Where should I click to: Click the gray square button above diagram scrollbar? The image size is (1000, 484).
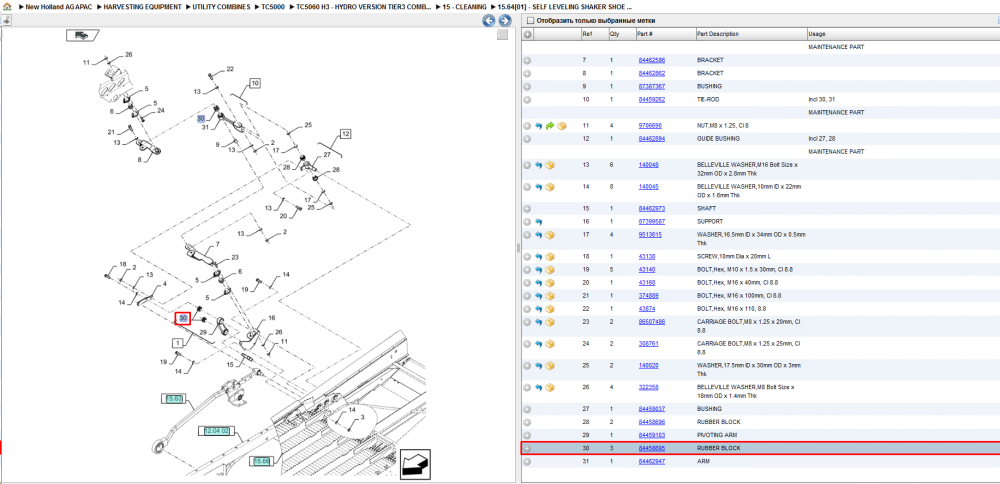503,34
